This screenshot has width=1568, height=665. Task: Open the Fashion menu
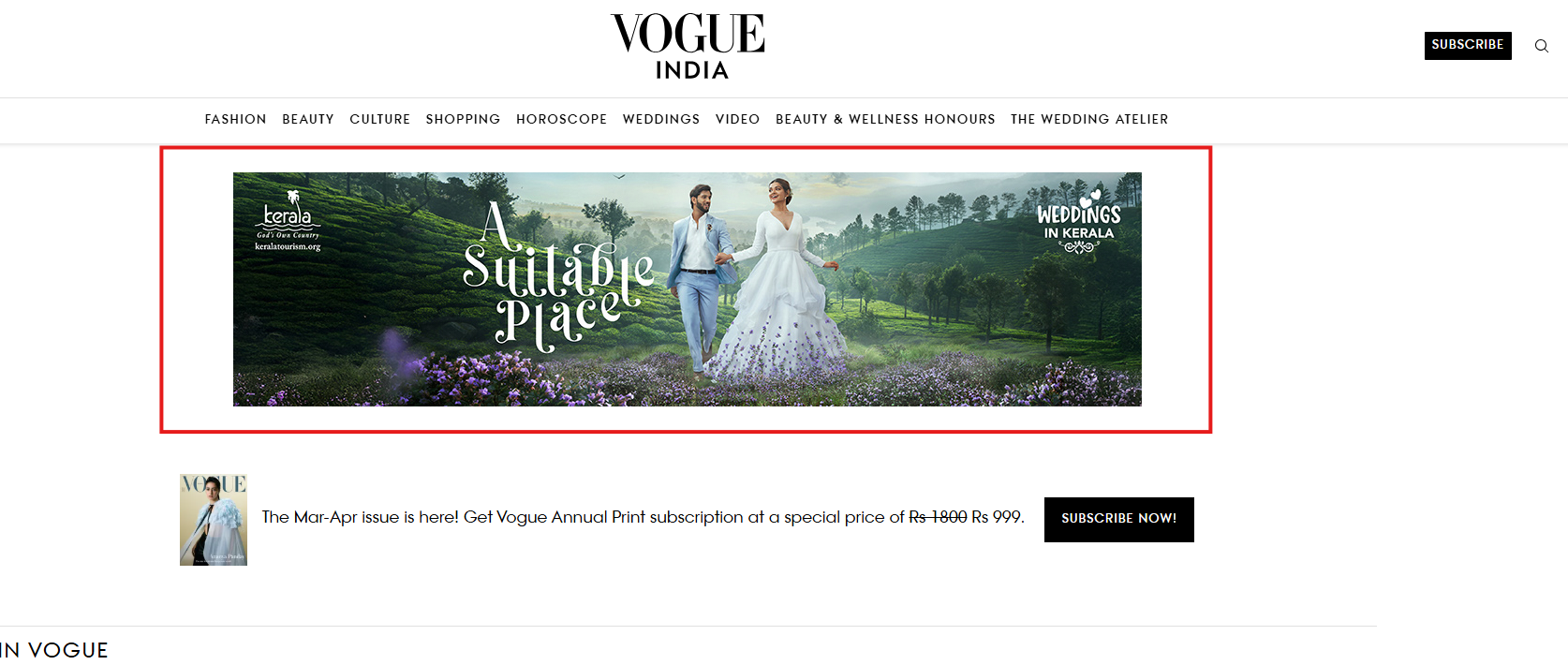tap(236, 119)
